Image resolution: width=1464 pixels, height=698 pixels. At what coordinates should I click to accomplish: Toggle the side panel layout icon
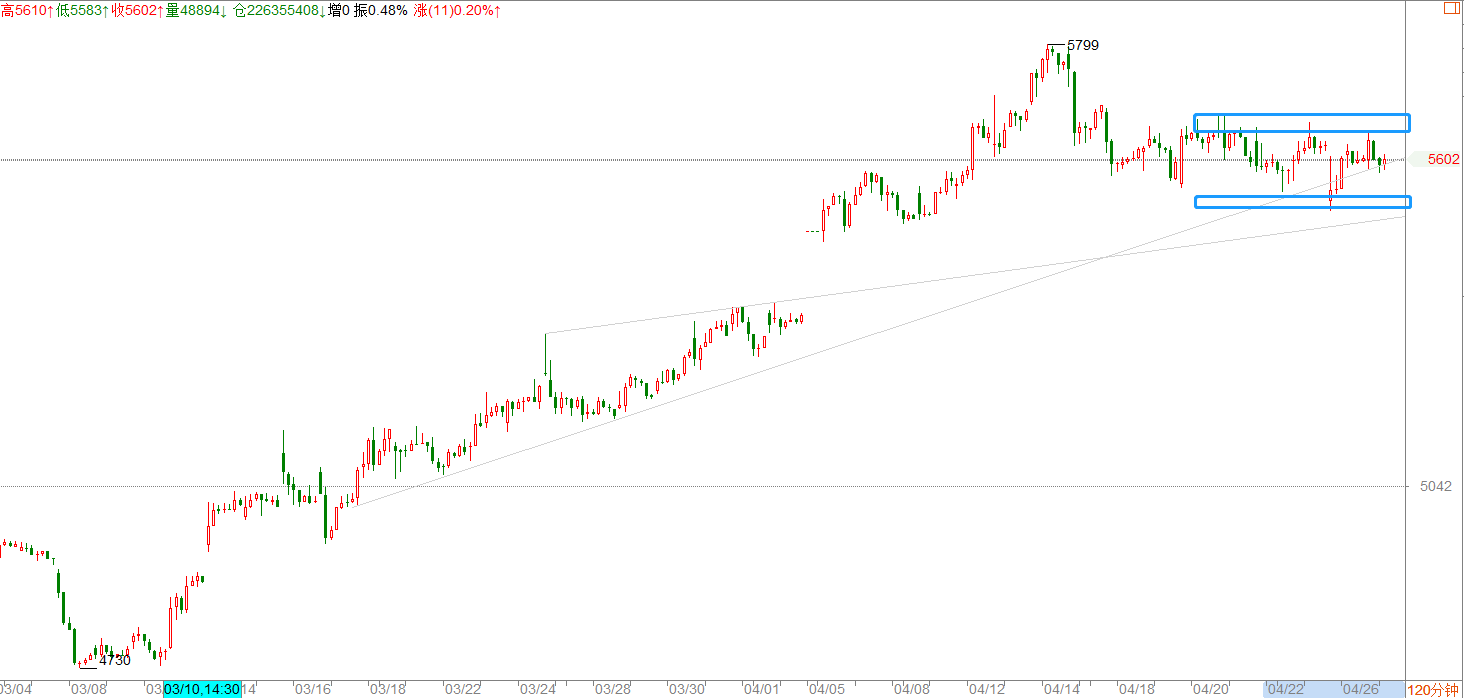click(1451, 8)
